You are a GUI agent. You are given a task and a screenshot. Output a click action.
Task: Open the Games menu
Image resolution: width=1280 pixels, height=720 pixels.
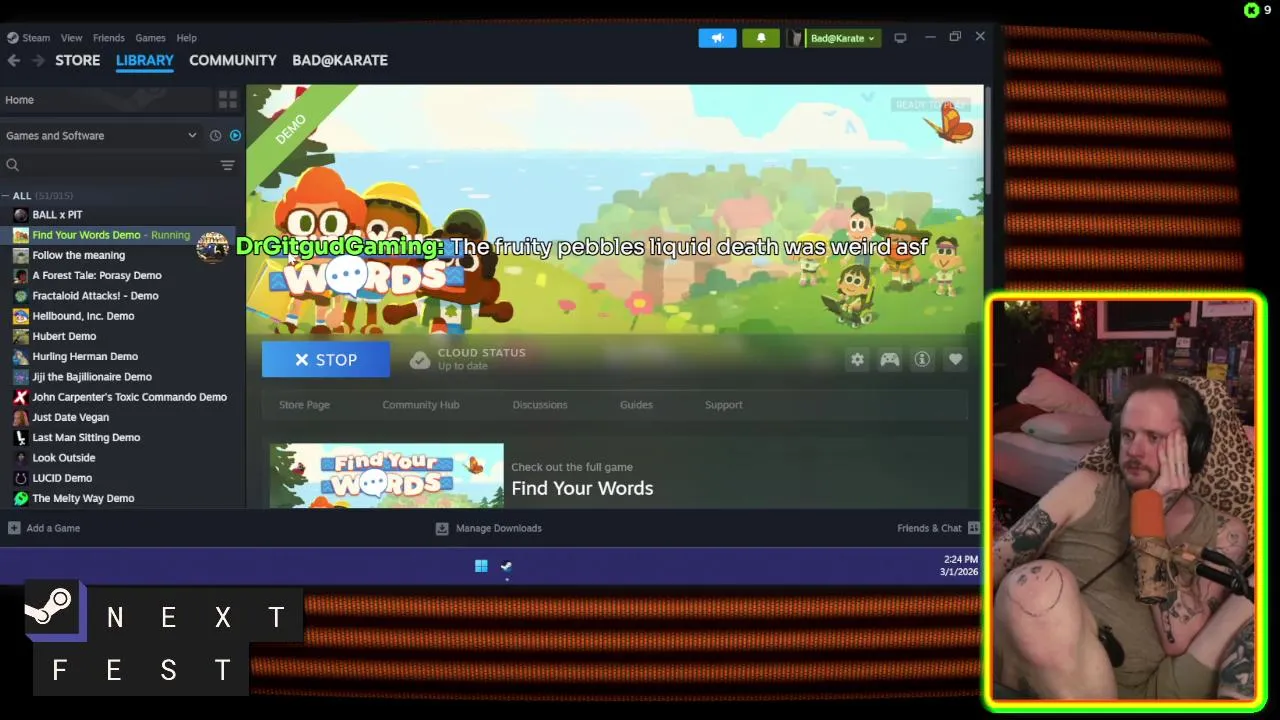(x=150, y=38)
